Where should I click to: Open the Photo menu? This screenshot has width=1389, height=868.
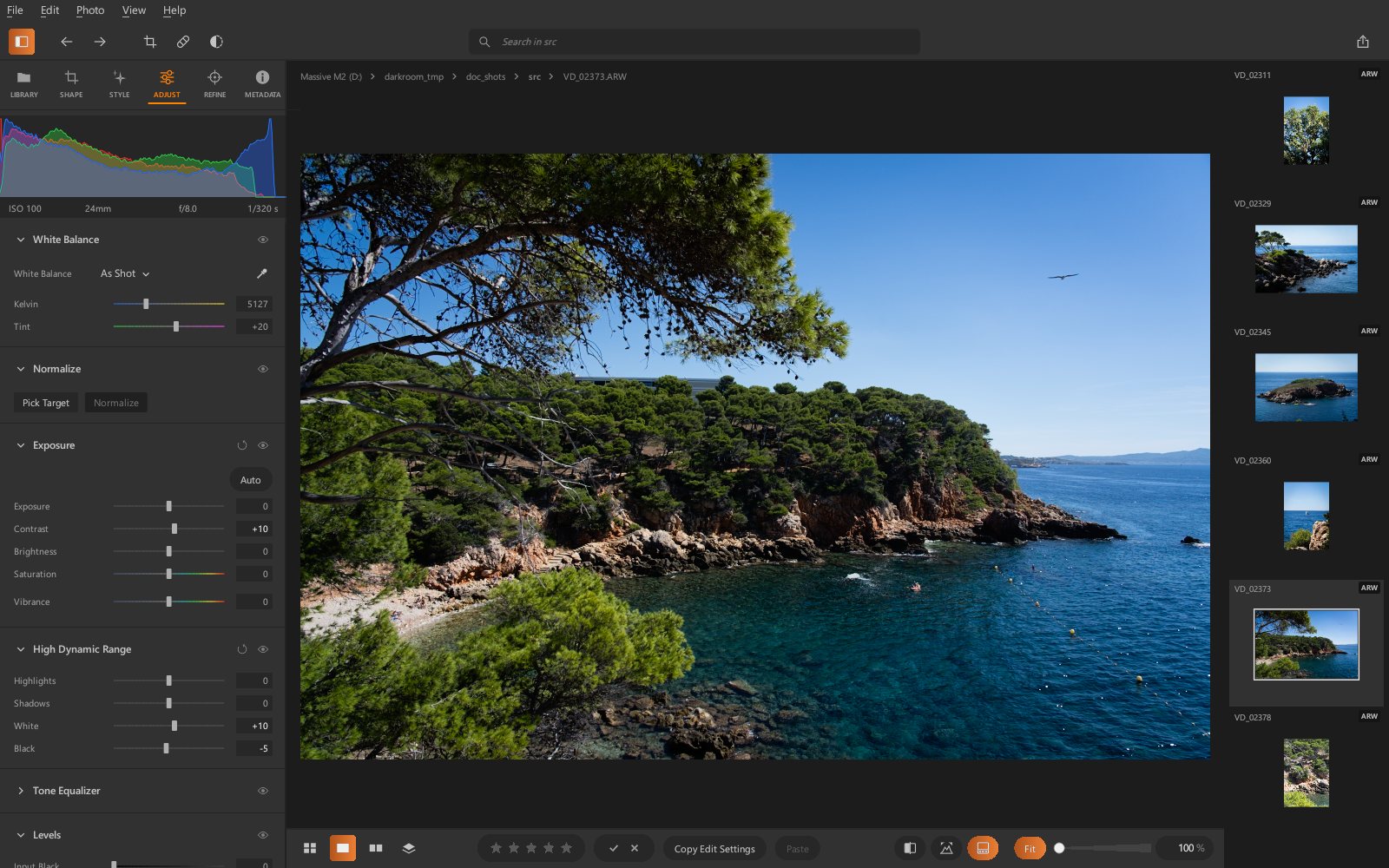90,10
